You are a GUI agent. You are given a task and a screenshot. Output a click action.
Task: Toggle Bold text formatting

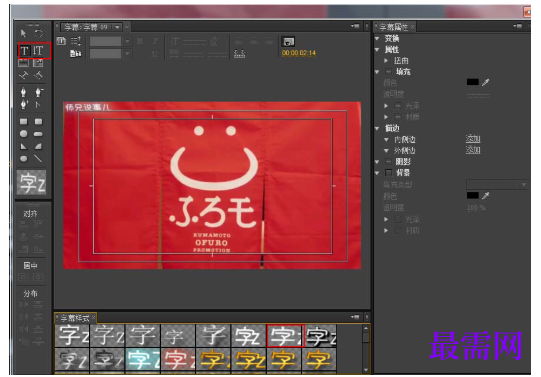pos(140,41)
